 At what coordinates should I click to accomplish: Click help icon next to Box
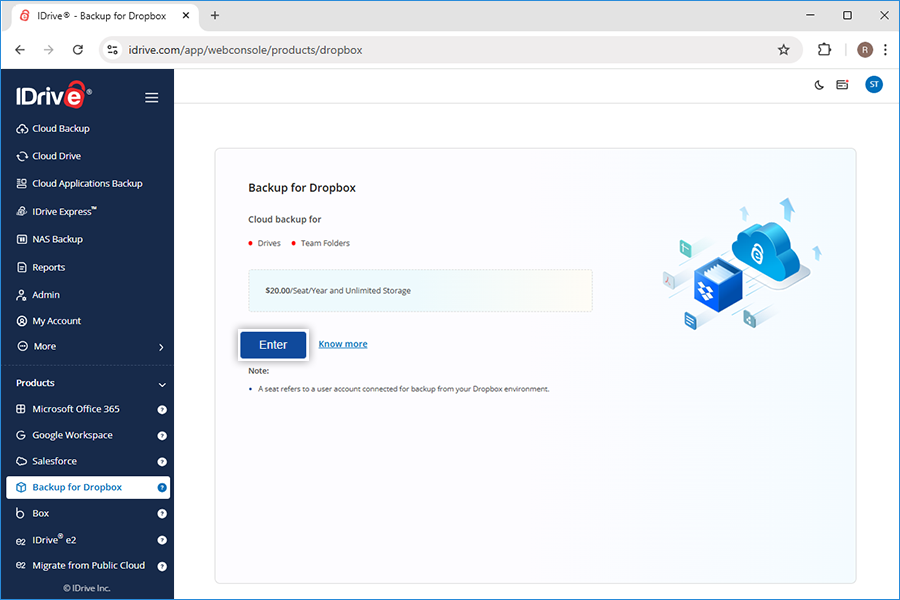click(x=162, y=514)
